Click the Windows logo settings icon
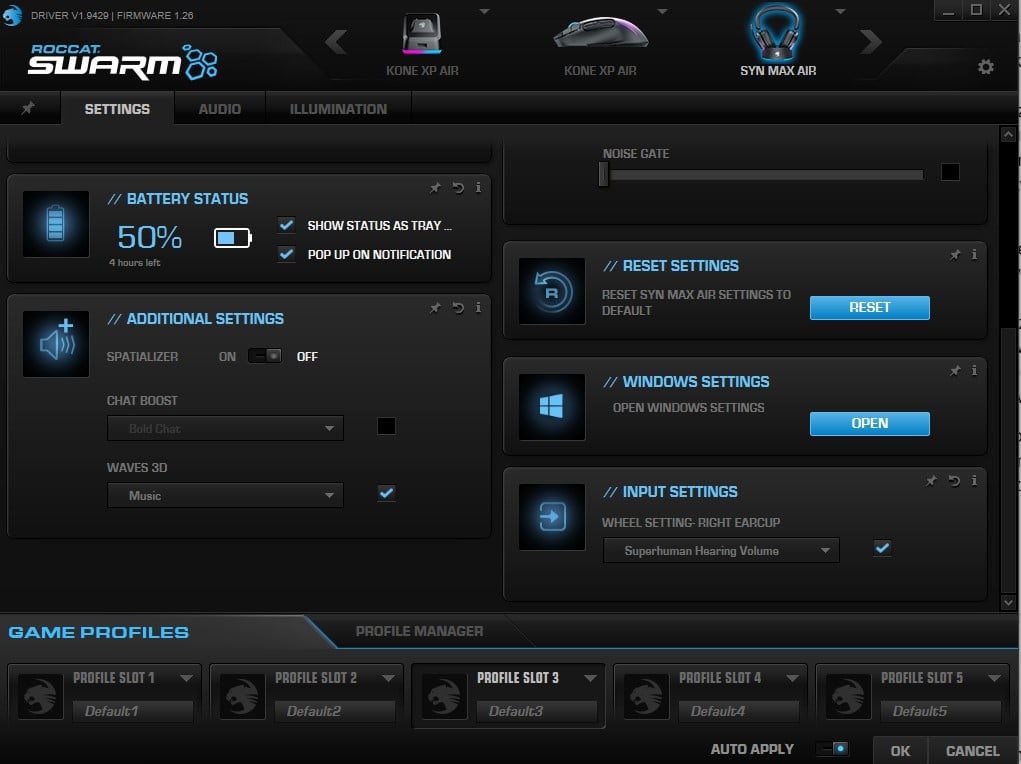Viewport: 1021px width, 764px height. (552, 406)
